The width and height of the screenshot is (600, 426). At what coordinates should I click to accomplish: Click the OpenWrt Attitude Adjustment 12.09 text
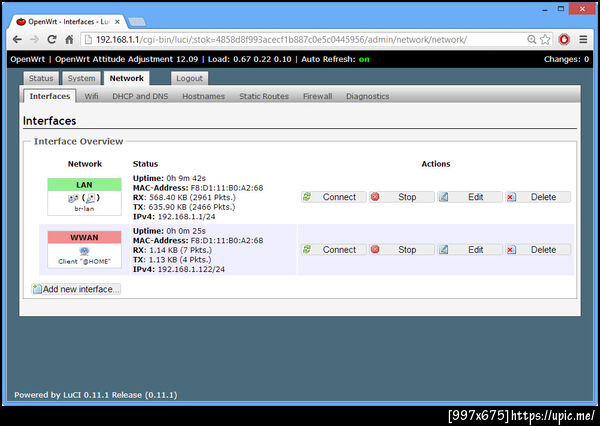click(127, 59)
